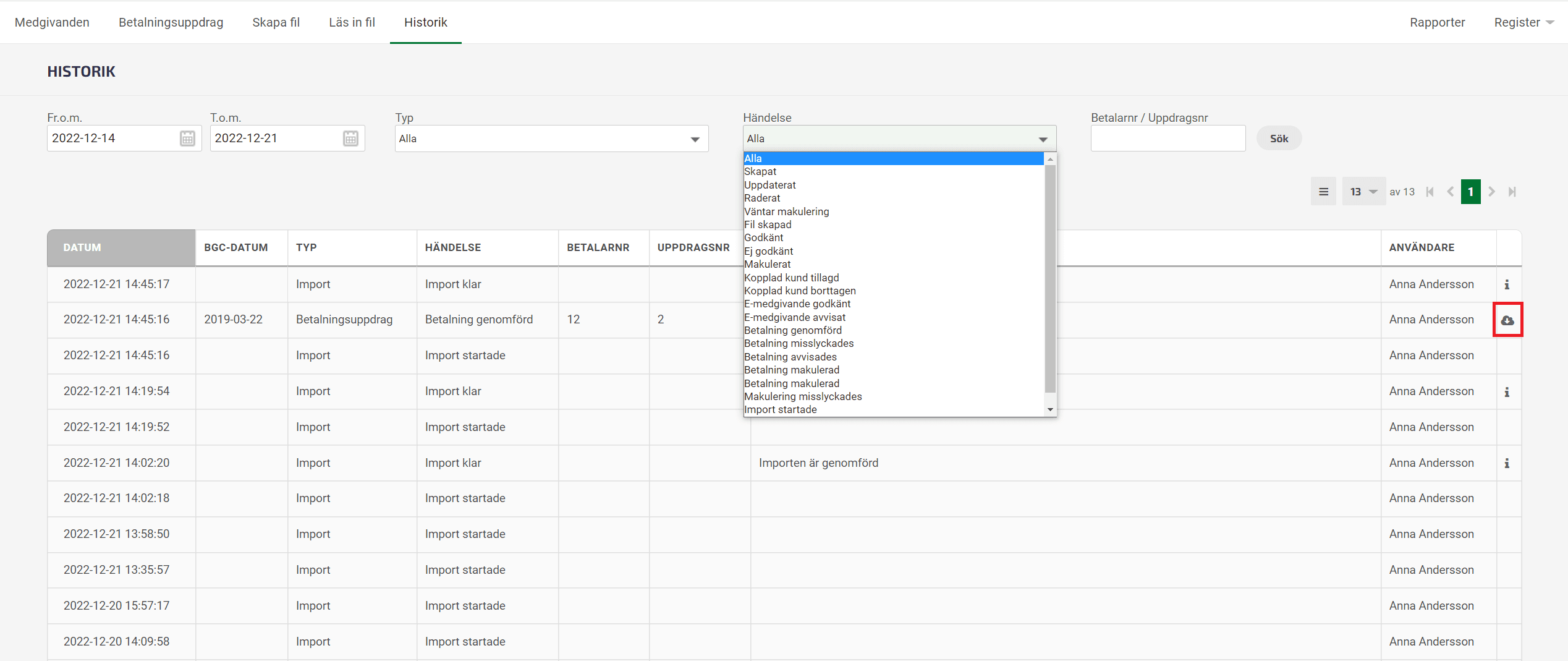Pick 'Kopplad kund borttagen' option
The image size is (1568, 661).
click(x=893, y=291)
